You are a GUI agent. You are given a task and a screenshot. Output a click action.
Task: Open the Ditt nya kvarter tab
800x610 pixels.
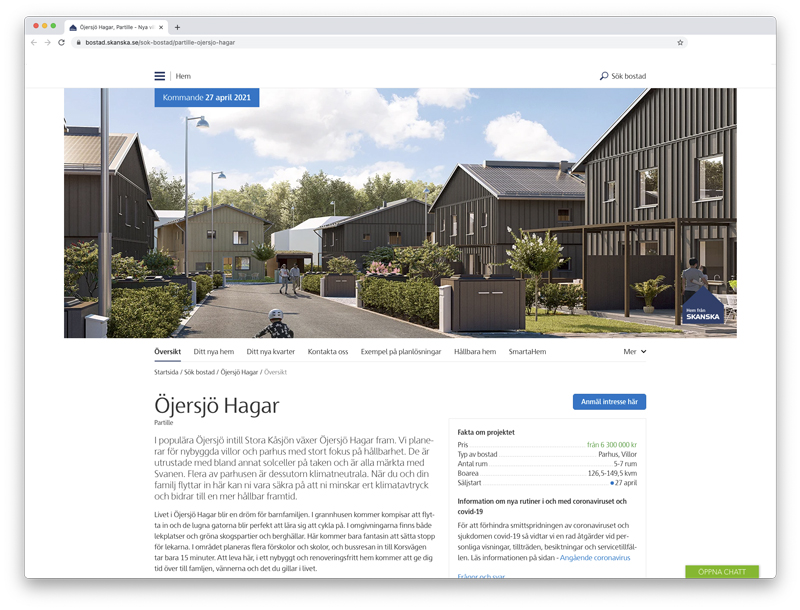[x=271, y=352]
